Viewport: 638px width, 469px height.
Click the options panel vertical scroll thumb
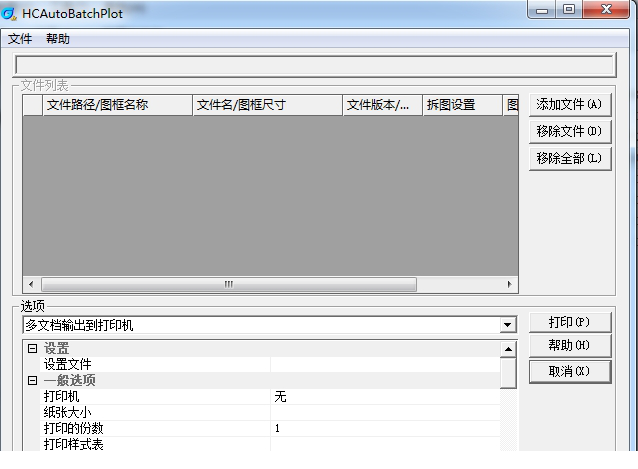pos(508,373)
